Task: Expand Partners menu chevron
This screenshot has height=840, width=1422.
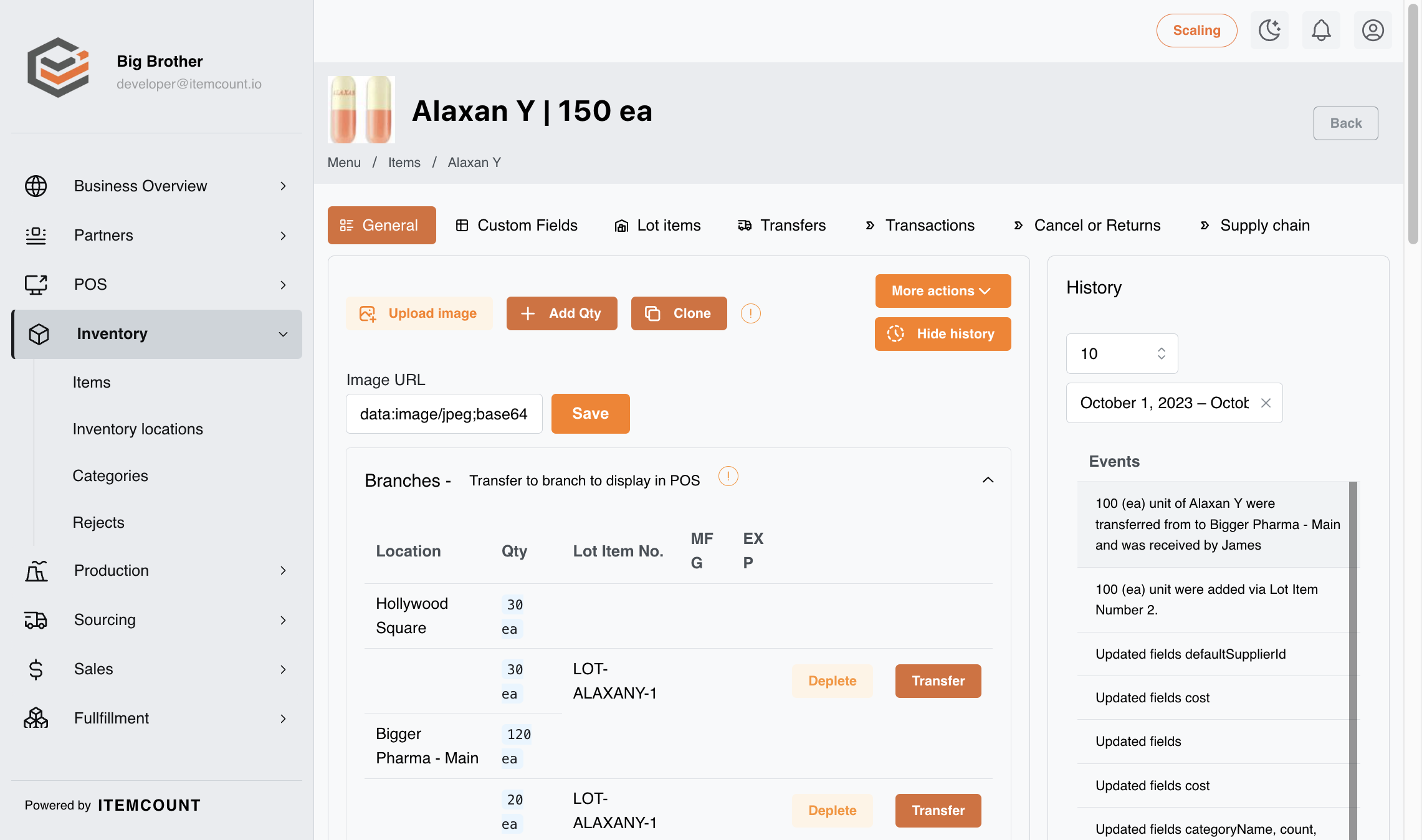Action: [283, 235]
